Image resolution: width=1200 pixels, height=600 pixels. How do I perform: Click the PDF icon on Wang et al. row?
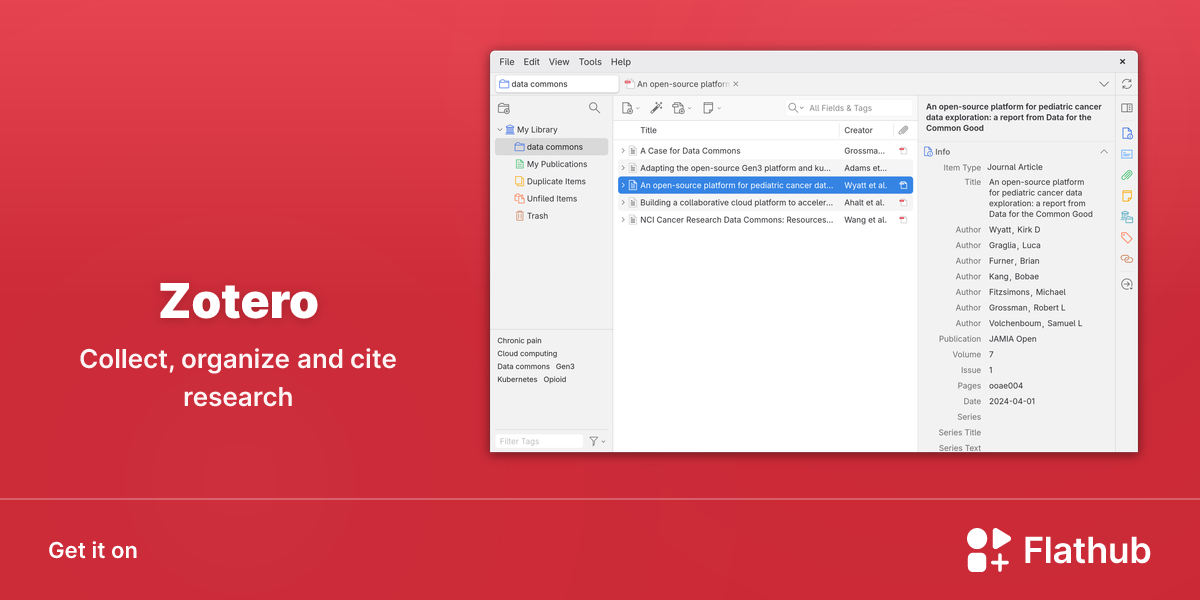coord(903,219)
